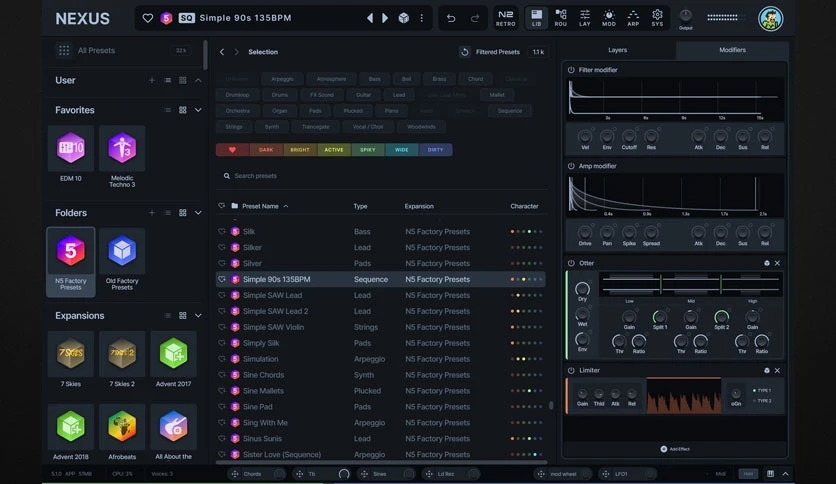This screenshot has width=836, height=484.
Task: Open the LAY layers view
Action: 585,18
